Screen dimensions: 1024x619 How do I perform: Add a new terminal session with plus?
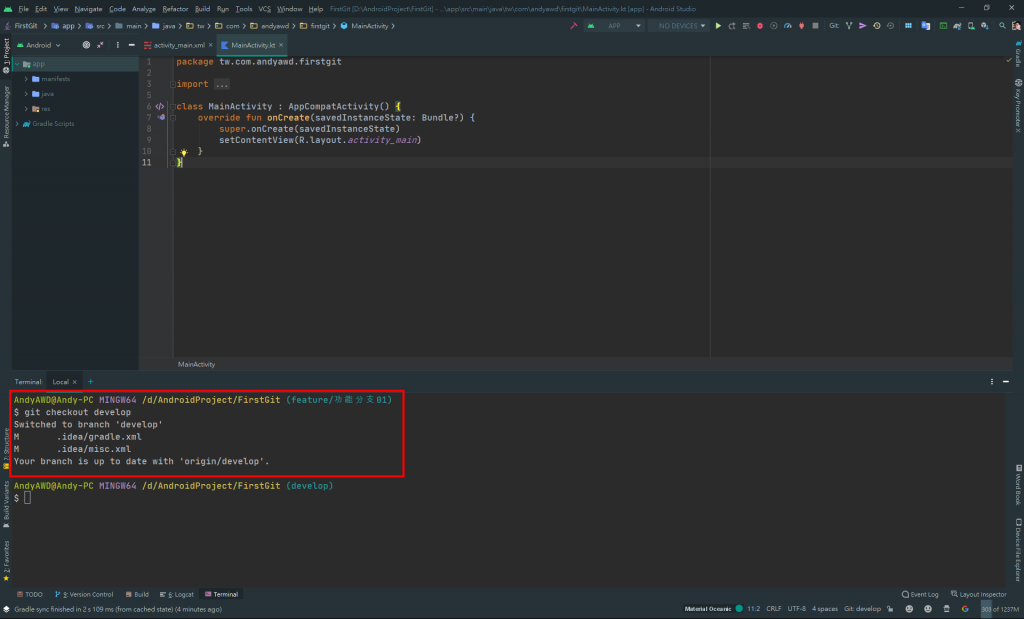[91, 382]
